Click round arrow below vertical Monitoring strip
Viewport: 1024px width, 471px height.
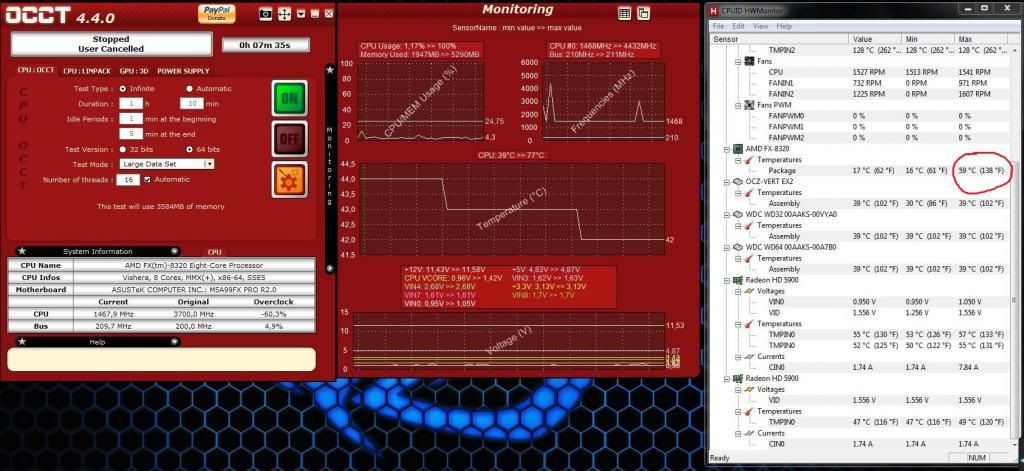(x=330, y=268)
